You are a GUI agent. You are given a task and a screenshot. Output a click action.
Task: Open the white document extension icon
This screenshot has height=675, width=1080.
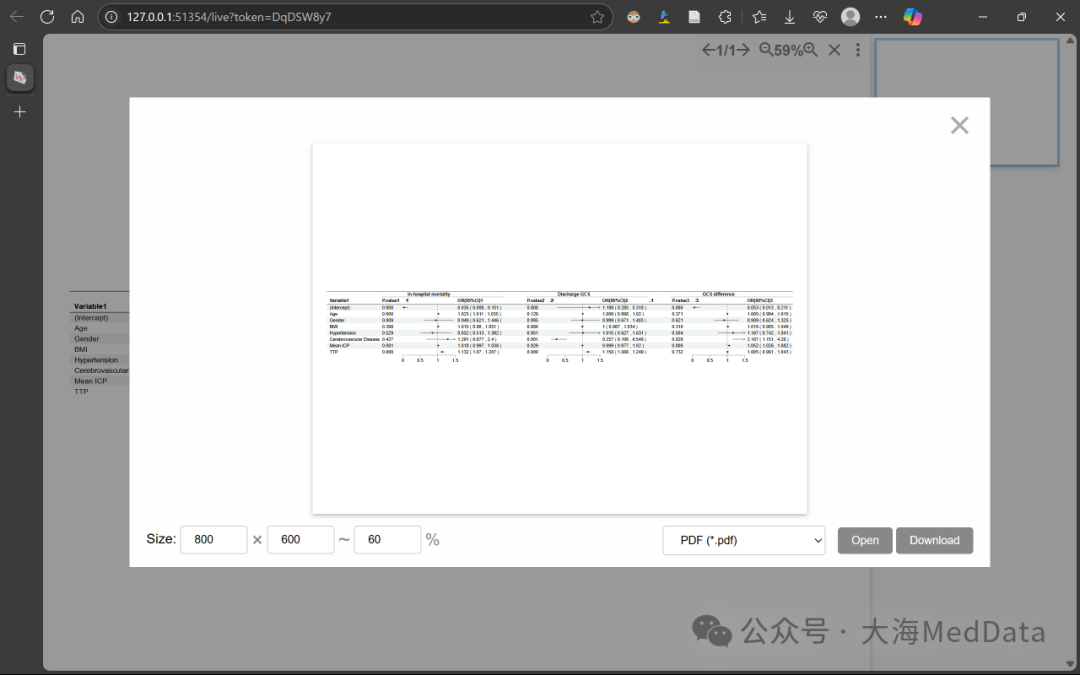(x=694, y=17)
